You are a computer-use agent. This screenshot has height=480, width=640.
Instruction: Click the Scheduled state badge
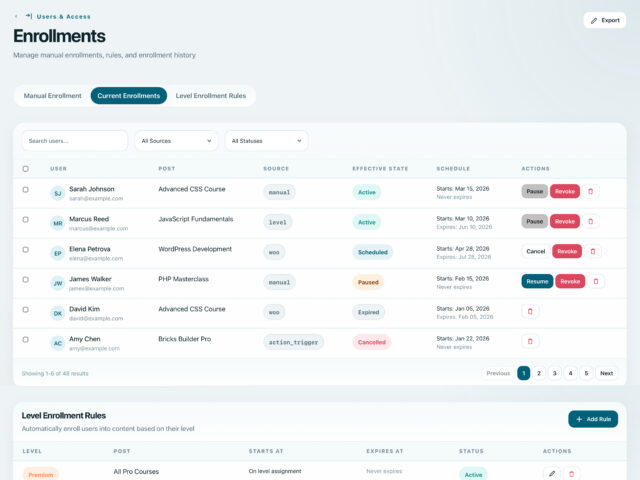[373, 252]
